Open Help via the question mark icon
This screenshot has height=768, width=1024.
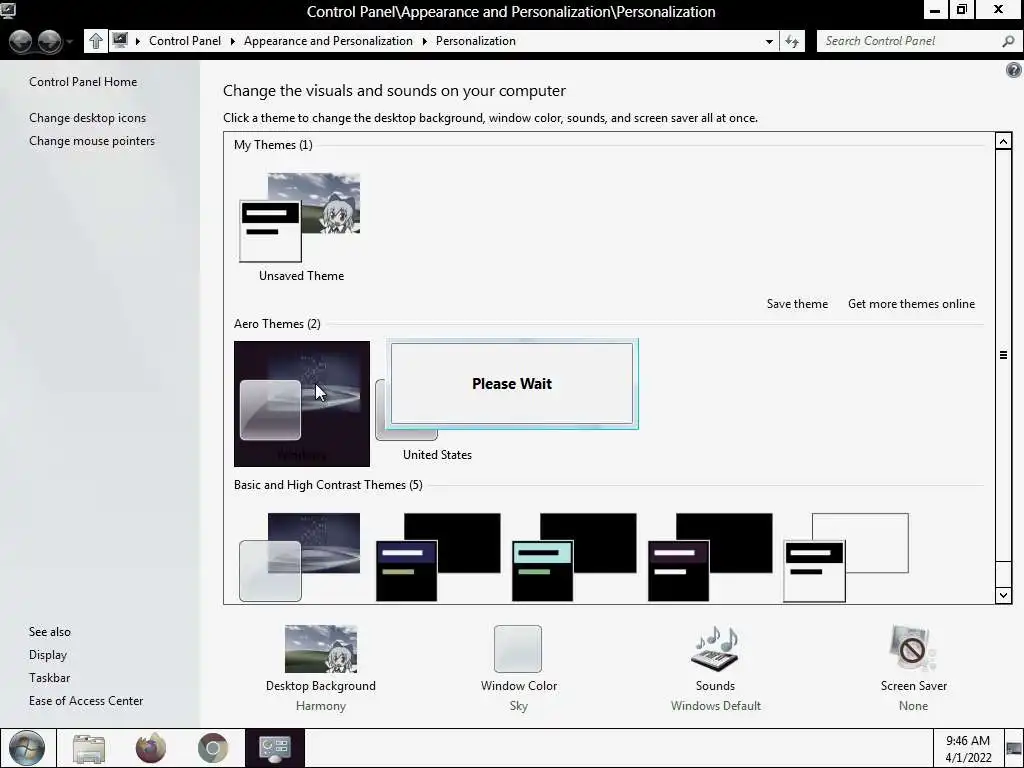1014,70
